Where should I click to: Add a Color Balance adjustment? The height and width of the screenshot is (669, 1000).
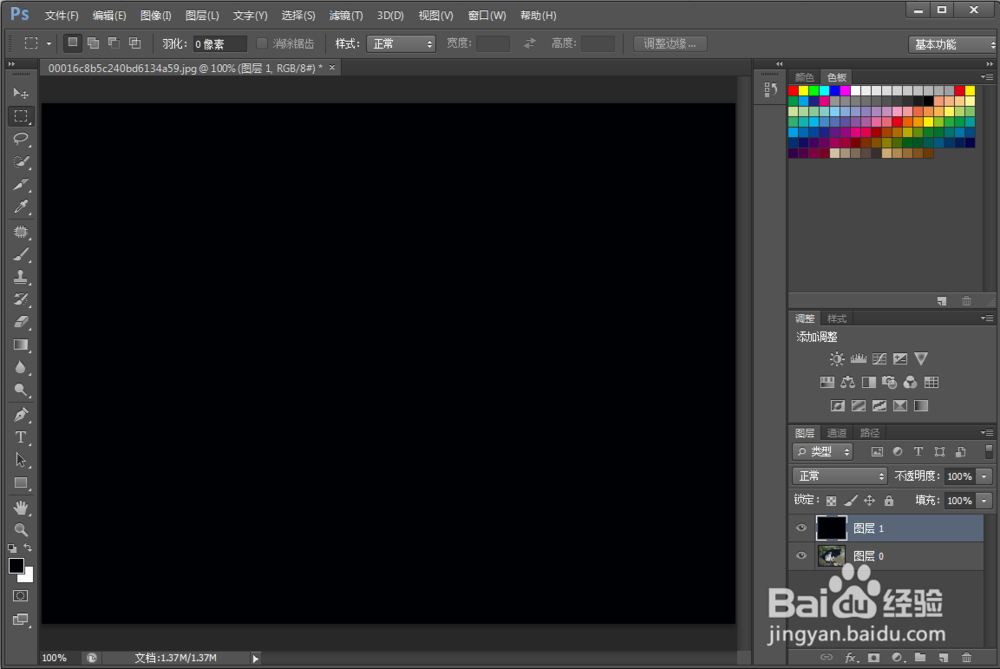(848, 383)
